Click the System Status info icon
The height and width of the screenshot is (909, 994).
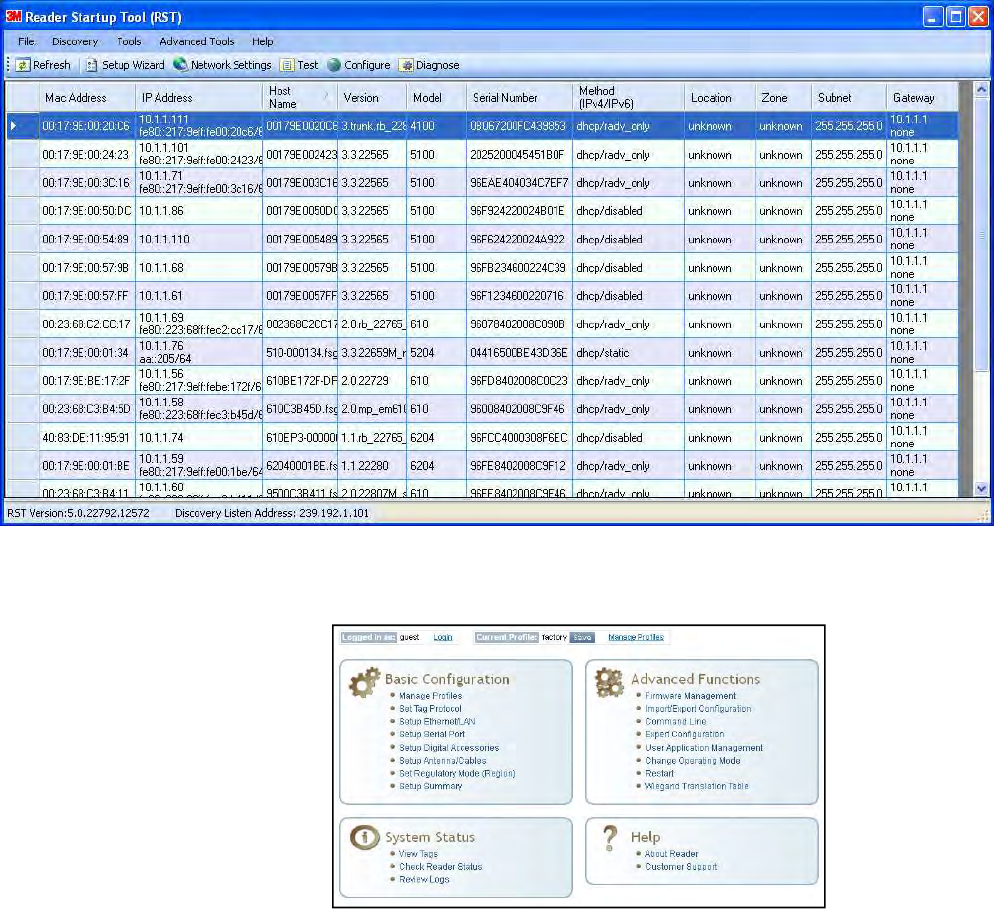tap(365, 837)
